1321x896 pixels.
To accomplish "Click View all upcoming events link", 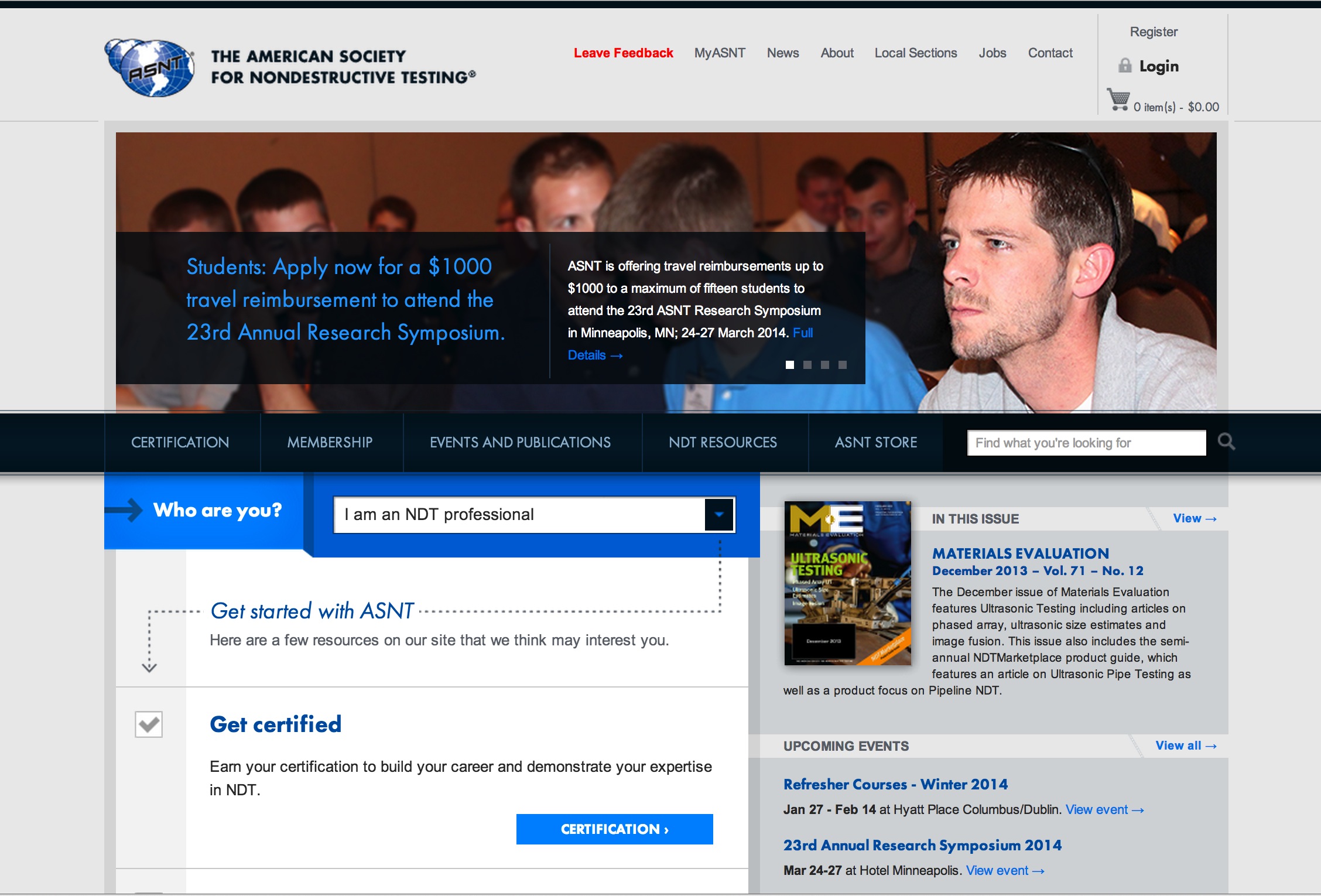I will [1186, 745].
